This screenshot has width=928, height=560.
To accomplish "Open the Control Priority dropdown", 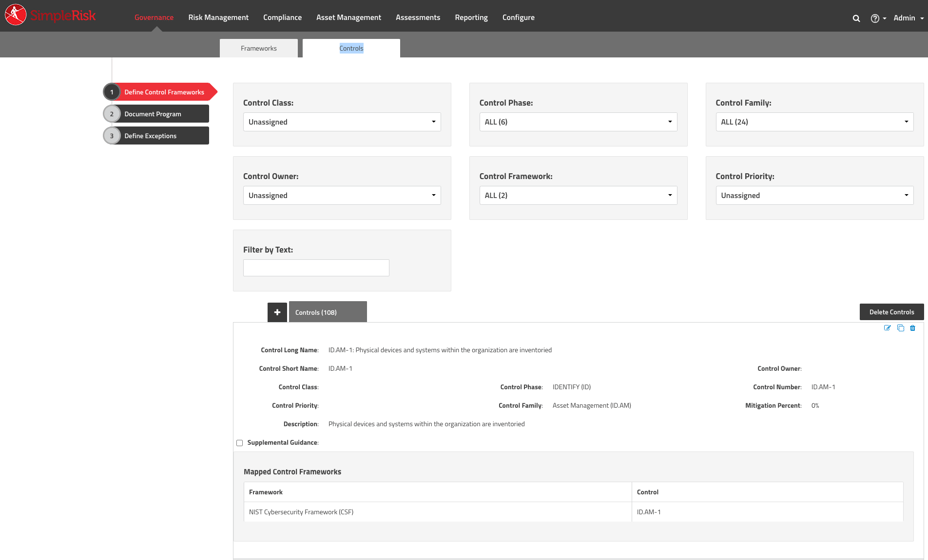I will pos(814,196).
